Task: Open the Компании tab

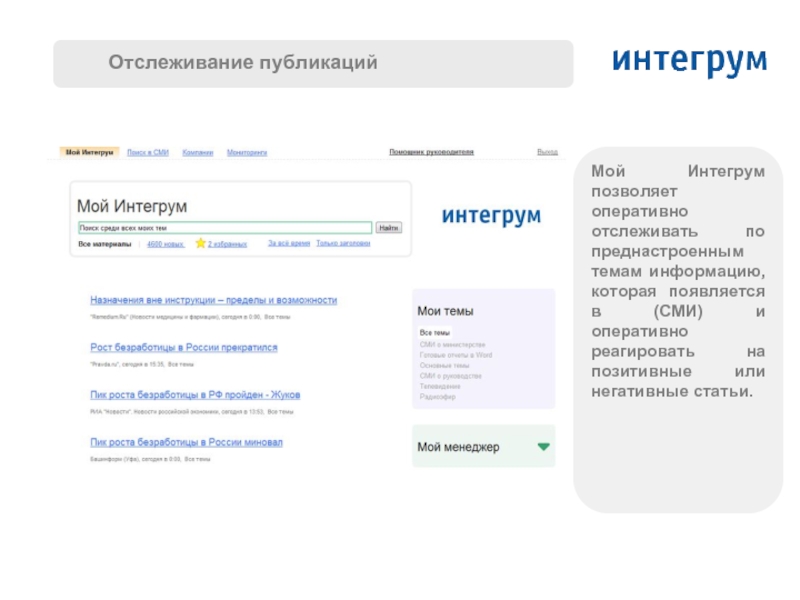Action: [x=197, y=152]
